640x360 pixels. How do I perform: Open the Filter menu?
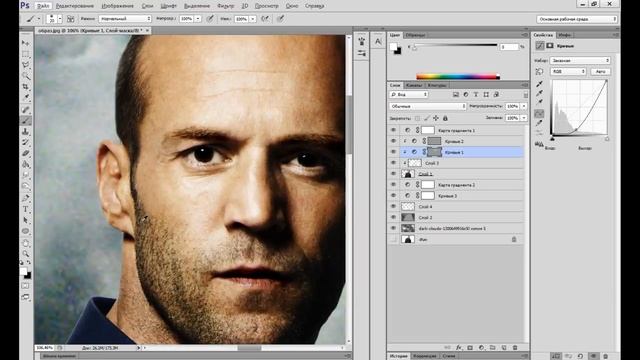pyautogui.click(x=226, y=6)
